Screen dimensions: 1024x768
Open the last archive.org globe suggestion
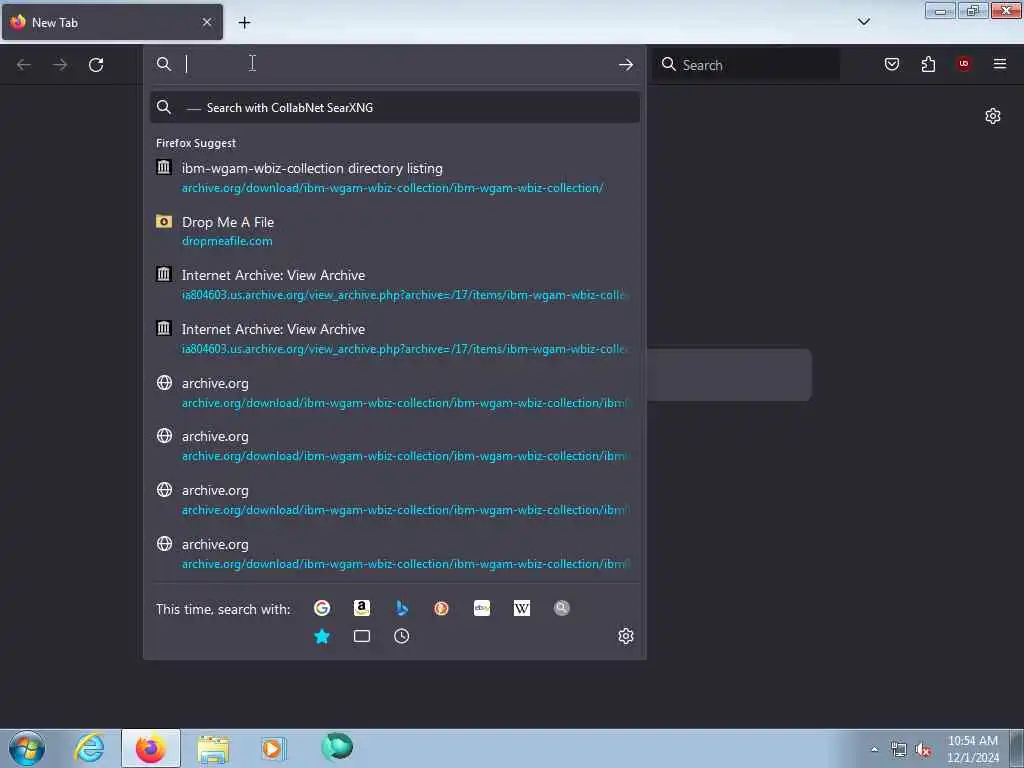point(394,554)
